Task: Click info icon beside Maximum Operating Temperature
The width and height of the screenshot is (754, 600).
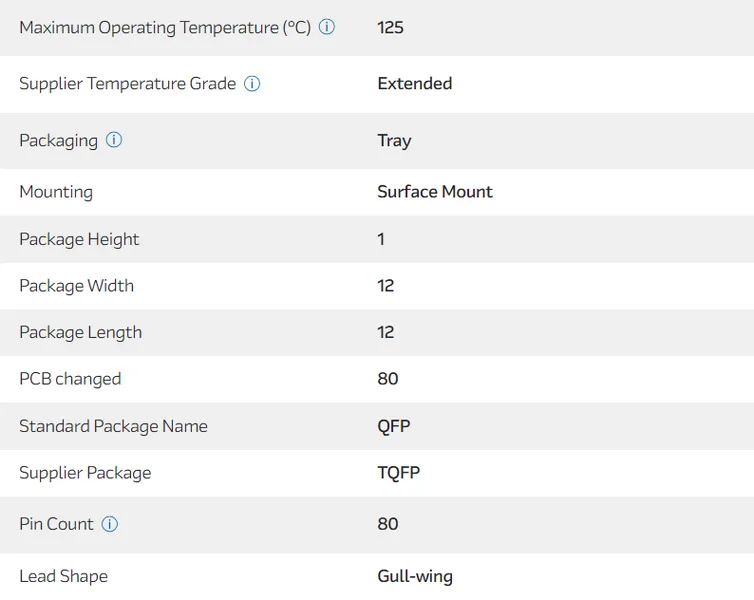Action: coord(327,27)
